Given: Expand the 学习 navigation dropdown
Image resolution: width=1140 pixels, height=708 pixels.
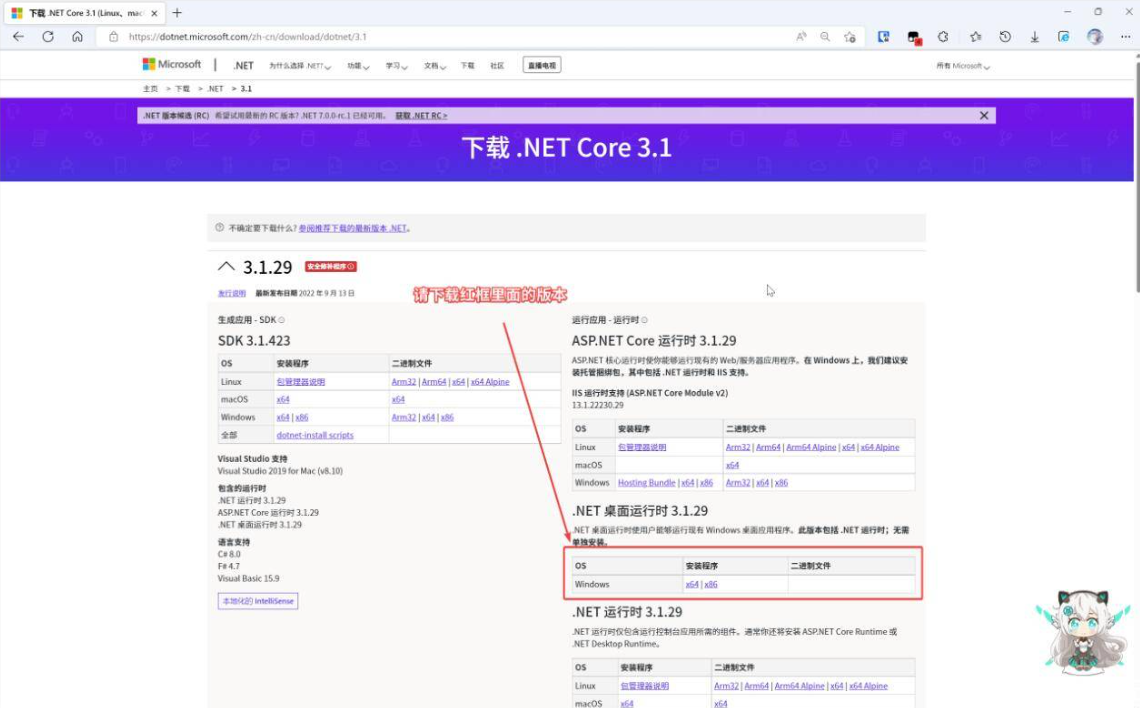Looking at the screenshot, I should 396,65.
